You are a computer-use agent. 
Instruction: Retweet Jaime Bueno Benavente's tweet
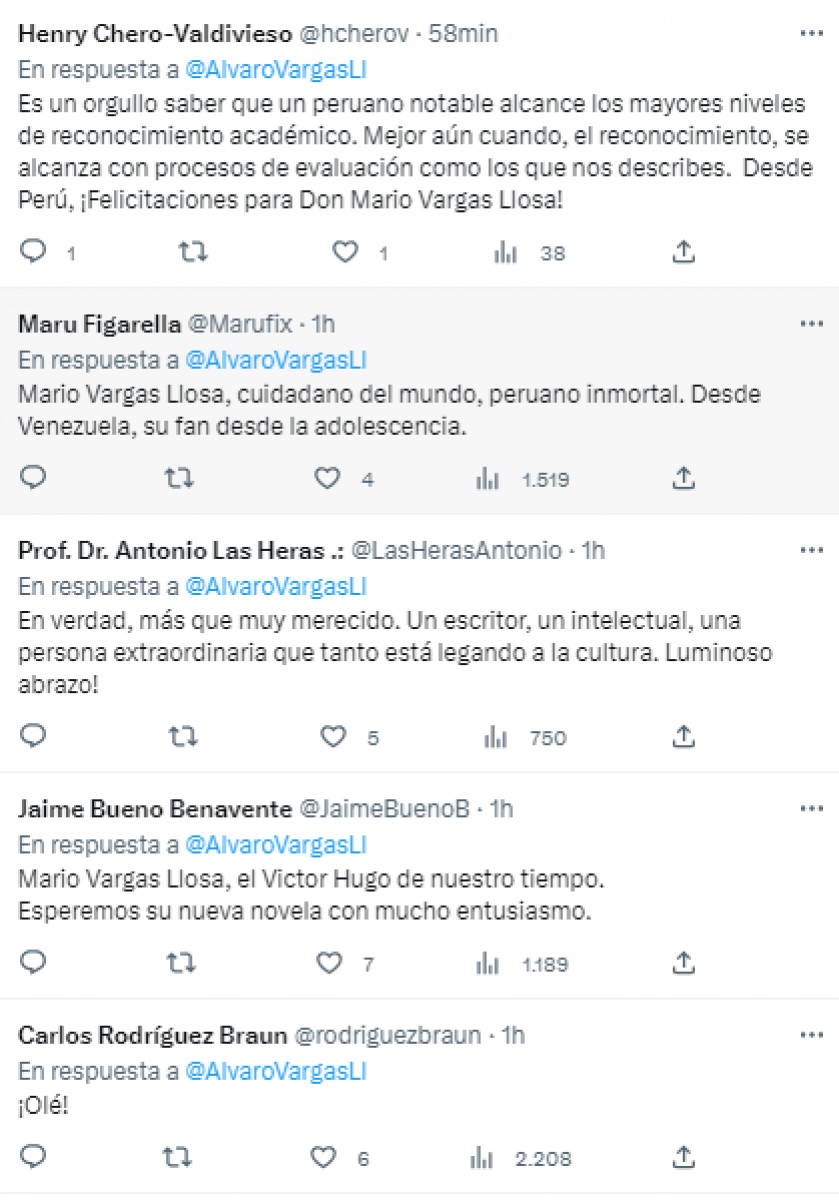click(x=180, y=964)
